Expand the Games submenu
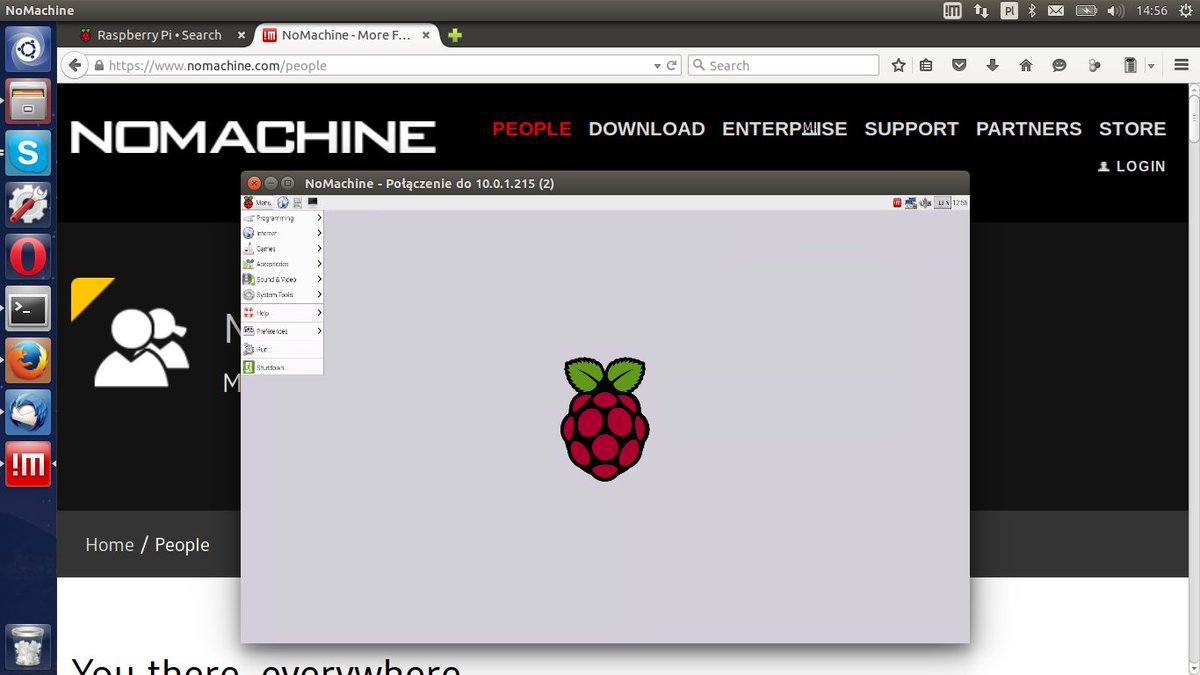 coord(283,248)
